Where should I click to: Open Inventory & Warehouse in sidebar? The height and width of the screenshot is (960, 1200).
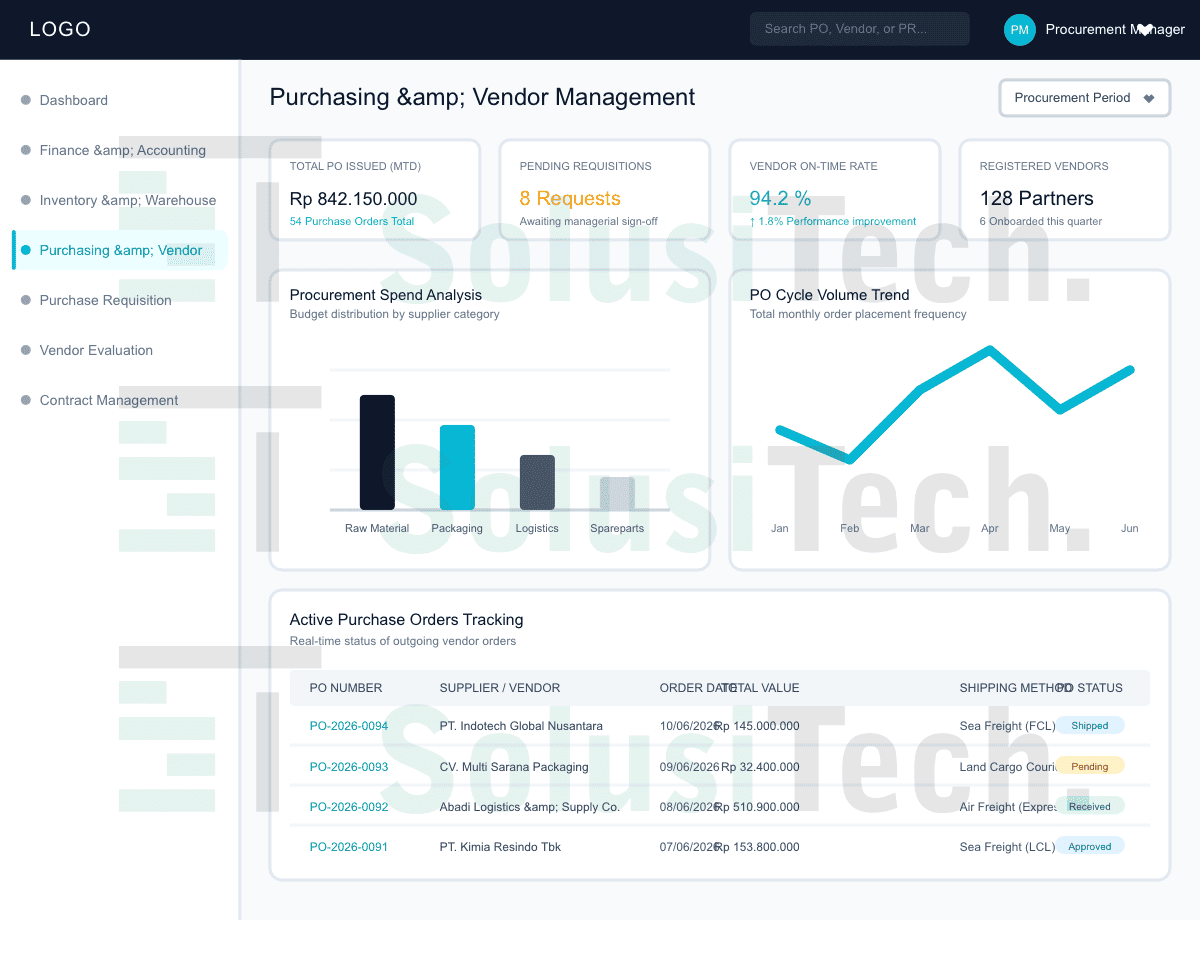pyautogui.click(x=120, y=200)
